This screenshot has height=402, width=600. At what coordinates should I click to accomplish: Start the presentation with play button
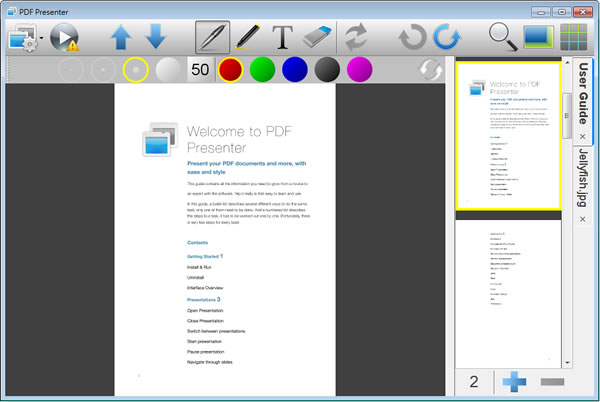point(65,37)
